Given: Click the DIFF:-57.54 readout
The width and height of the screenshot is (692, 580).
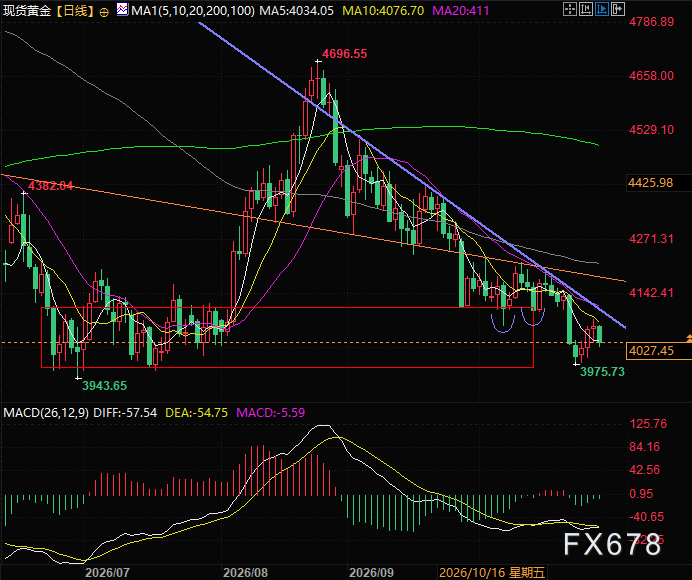Looking at the screenshot, I should pos(125,413).
